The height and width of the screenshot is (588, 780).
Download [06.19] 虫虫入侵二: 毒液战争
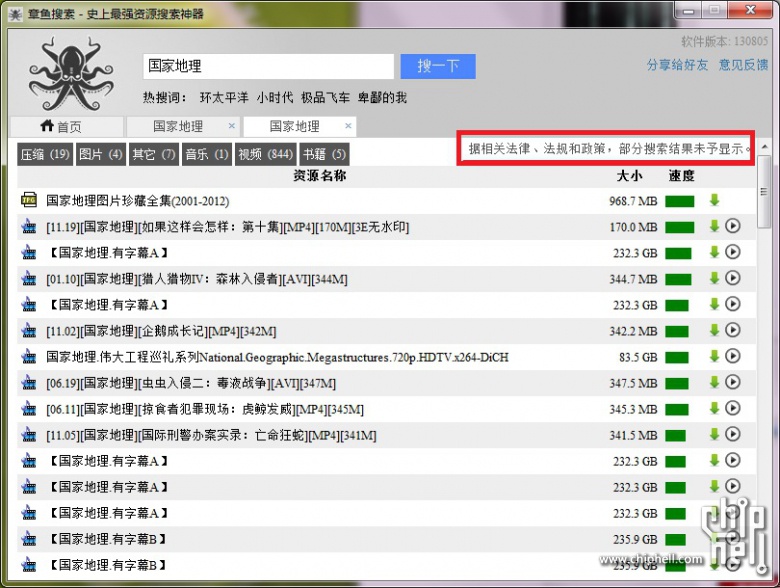(x=714, y=382)
